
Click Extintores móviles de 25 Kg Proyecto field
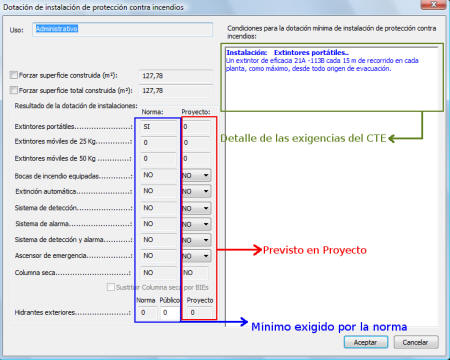click(x=196, y=143)
